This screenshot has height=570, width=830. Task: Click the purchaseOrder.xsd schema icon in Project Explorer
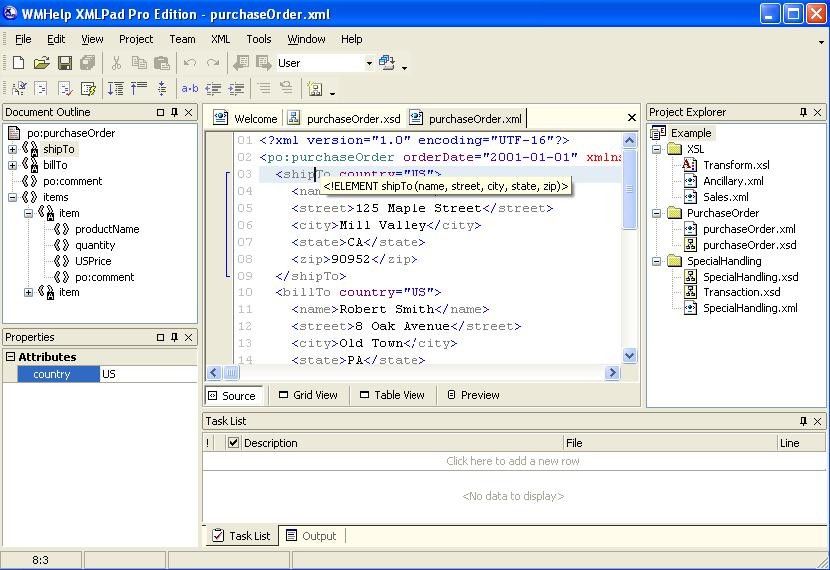pos(690,245)
